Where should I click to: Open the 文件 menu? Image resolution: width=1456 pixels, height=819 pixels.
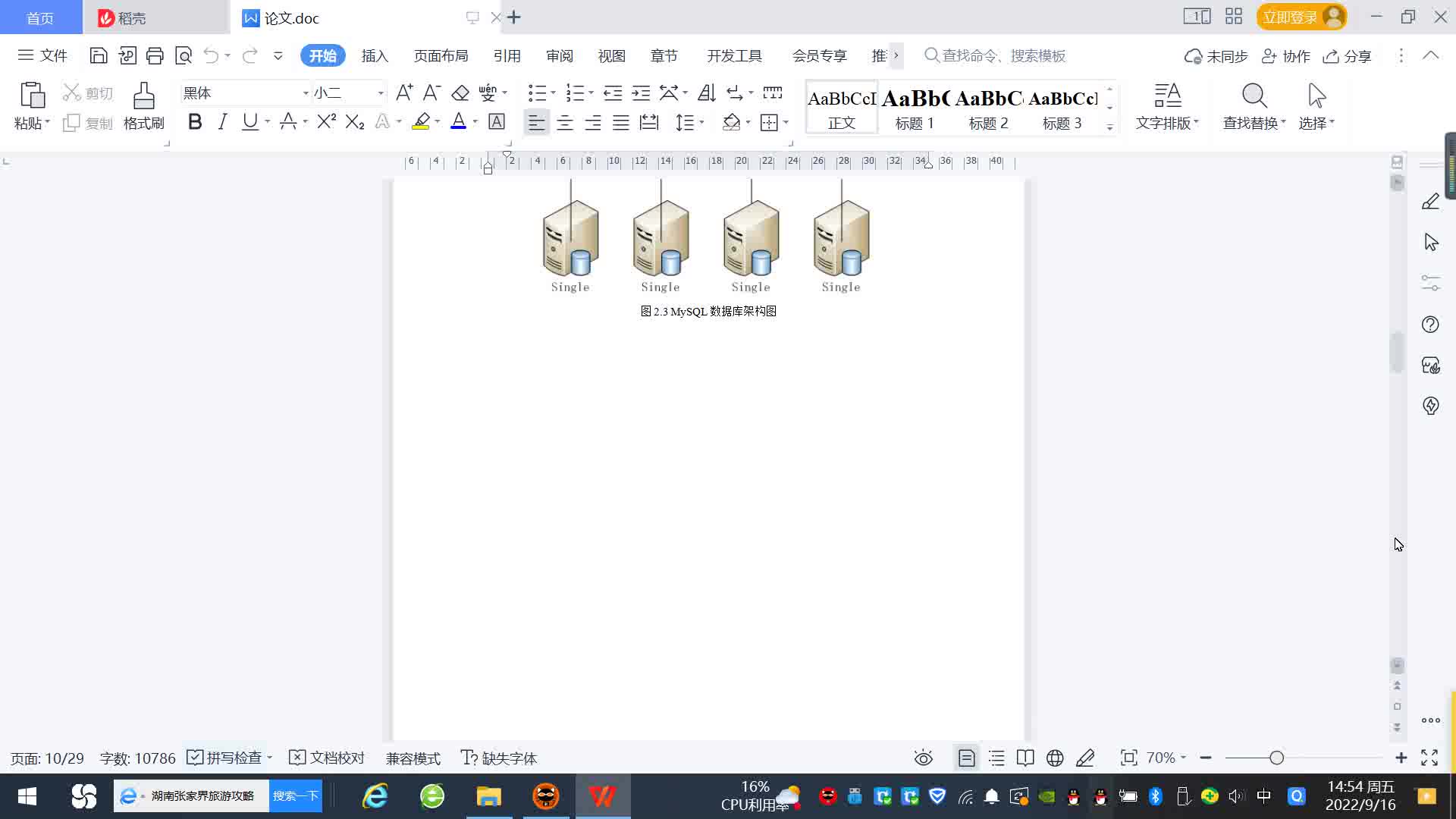(43, 55)
